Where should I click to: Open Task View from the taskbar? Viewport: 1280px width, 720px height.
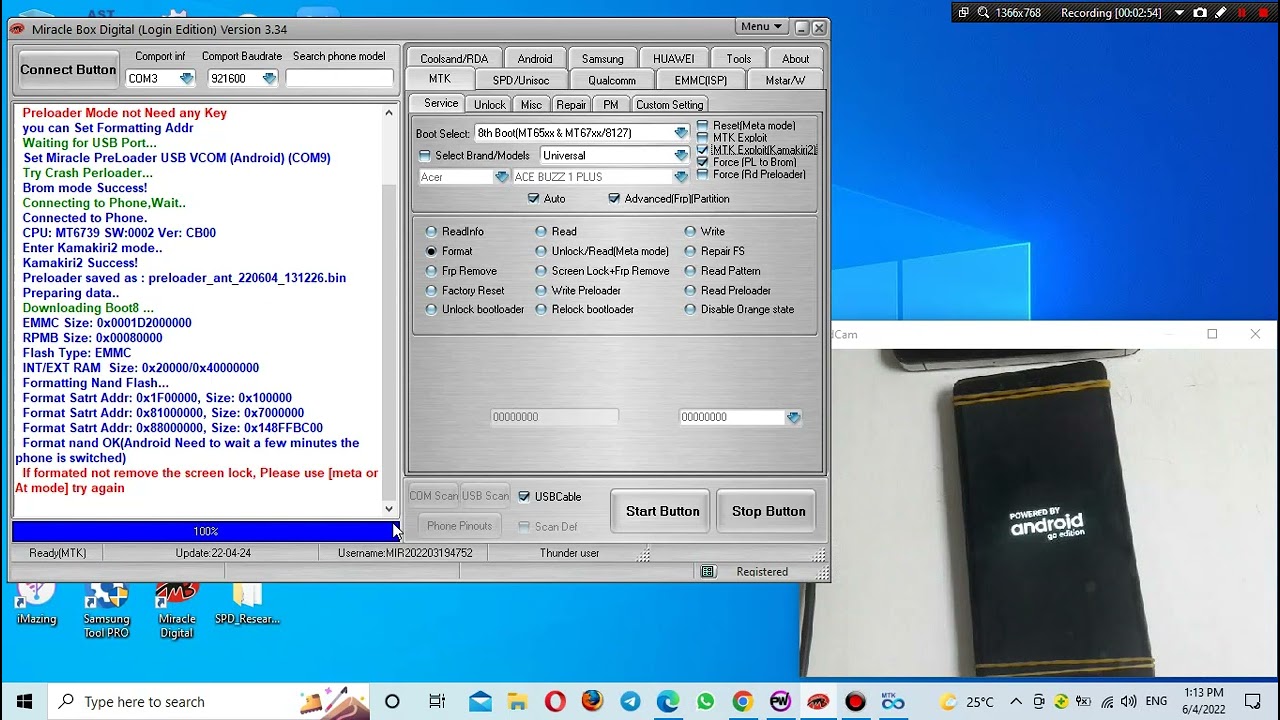coord(437,701)
